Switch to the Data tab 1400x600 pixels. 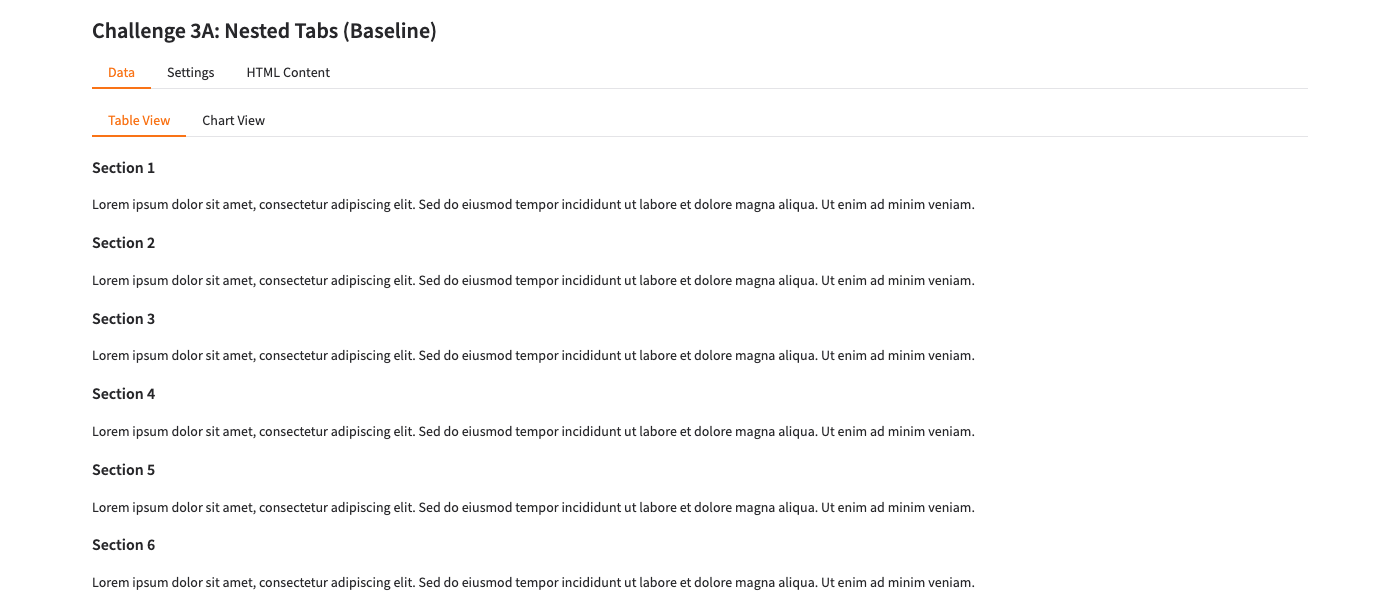point(121,72)
